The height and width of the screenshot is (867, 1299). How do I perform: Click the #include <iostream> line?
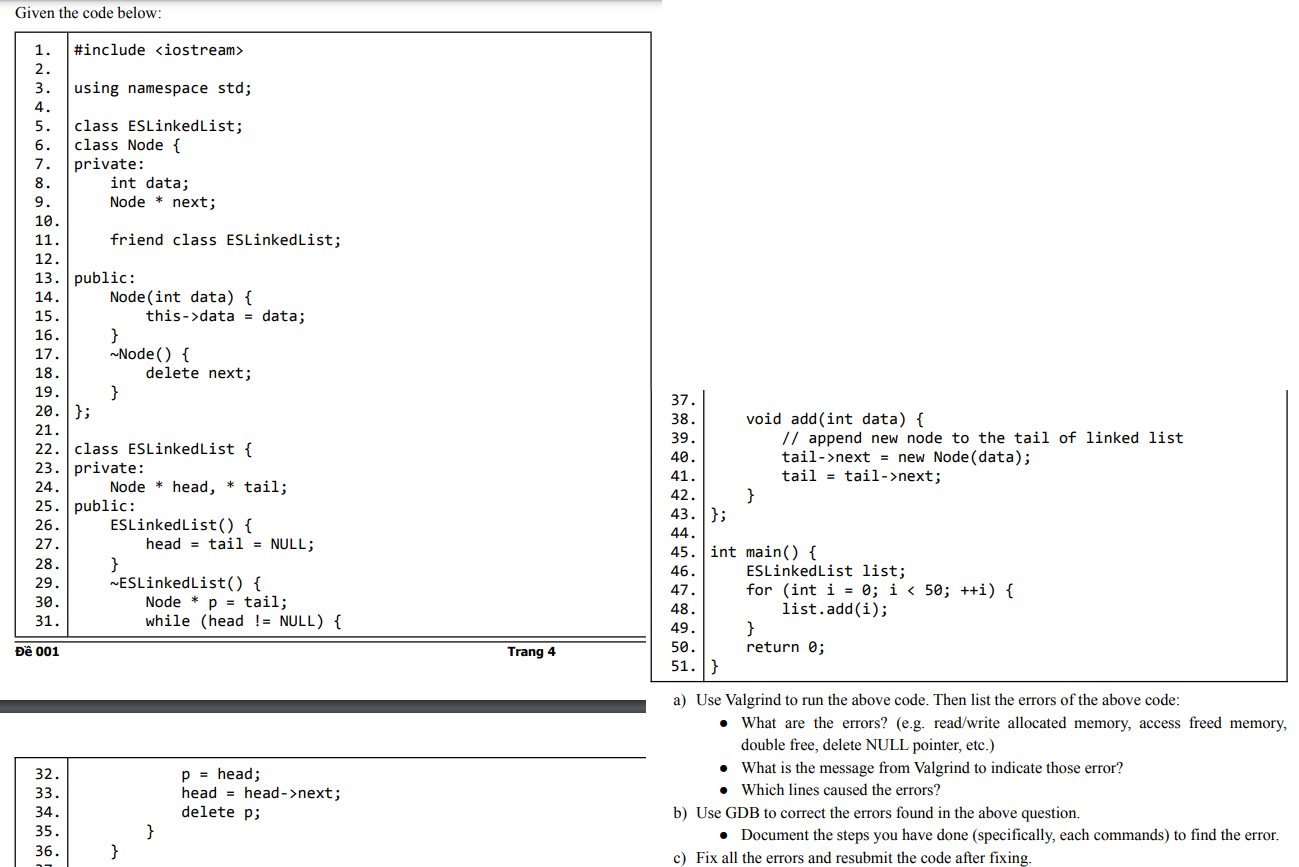(x=155, y=49)
